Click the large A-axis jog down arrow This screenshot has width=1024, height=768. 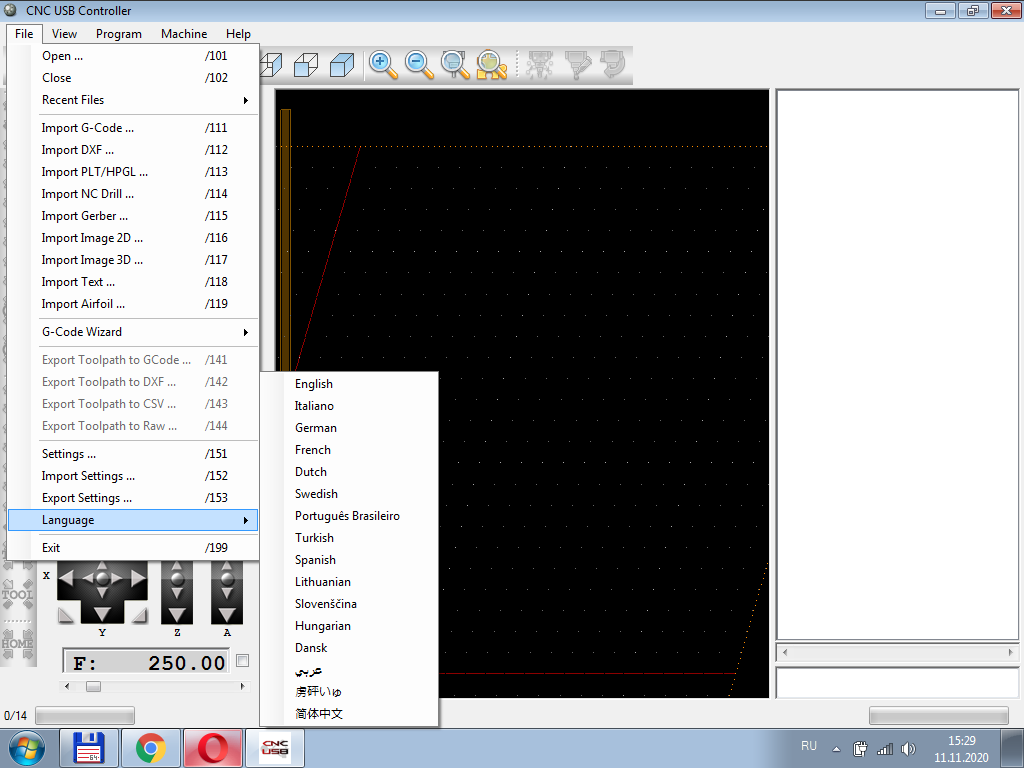(227, 614)
